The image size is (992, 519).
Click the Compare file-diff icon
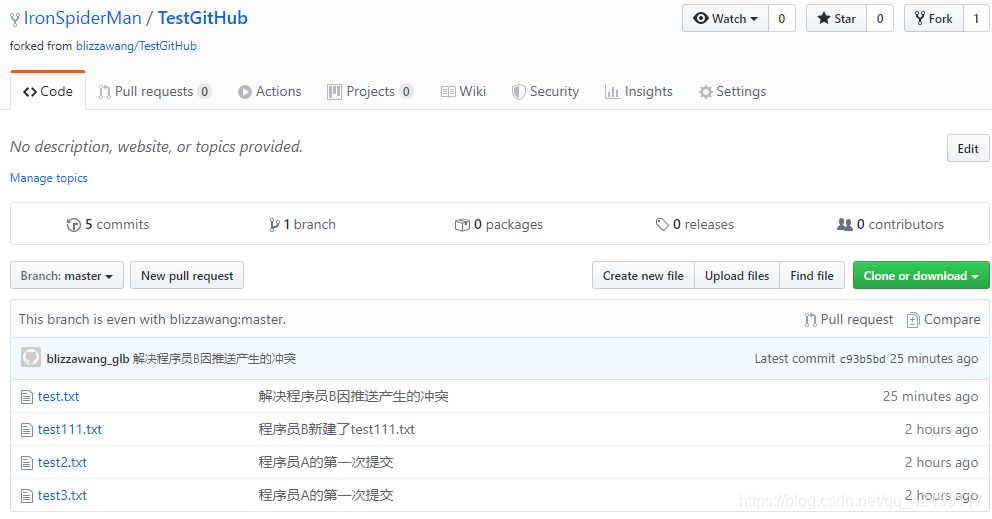[x=913, y=320]
